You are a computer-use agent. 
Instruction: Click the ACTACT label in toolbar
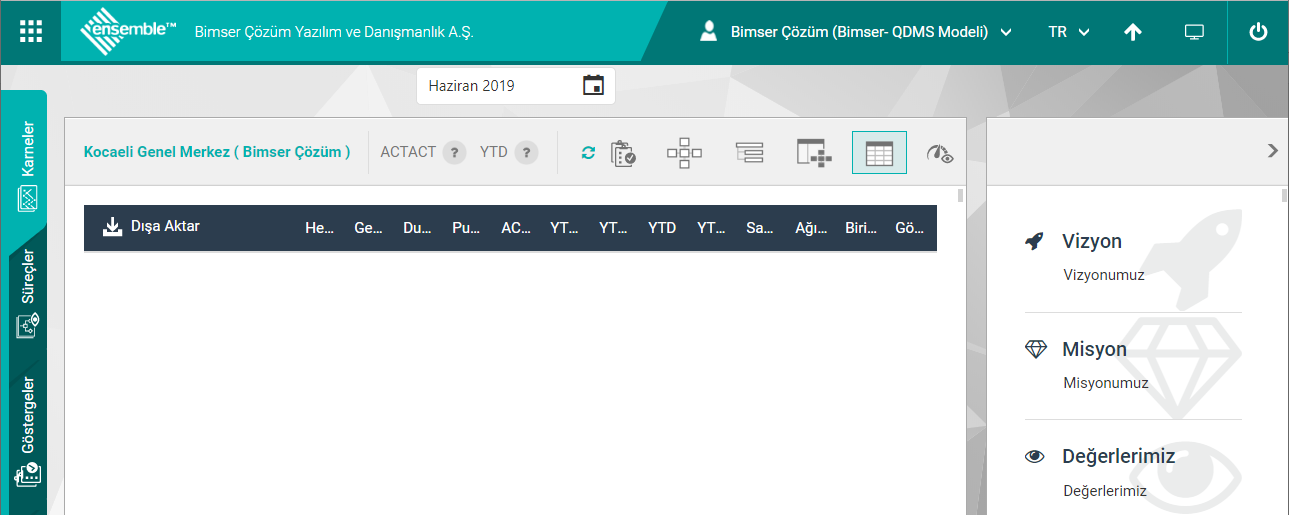pyautogui.click(x=408, y=152)
